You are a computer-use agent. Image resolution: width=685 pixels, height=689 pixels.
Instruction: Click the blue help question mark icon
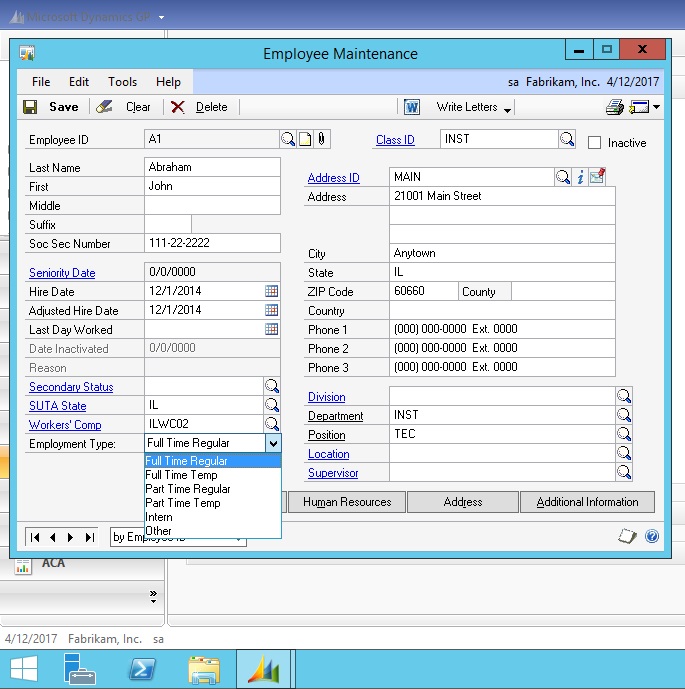(x=652, y=536)
